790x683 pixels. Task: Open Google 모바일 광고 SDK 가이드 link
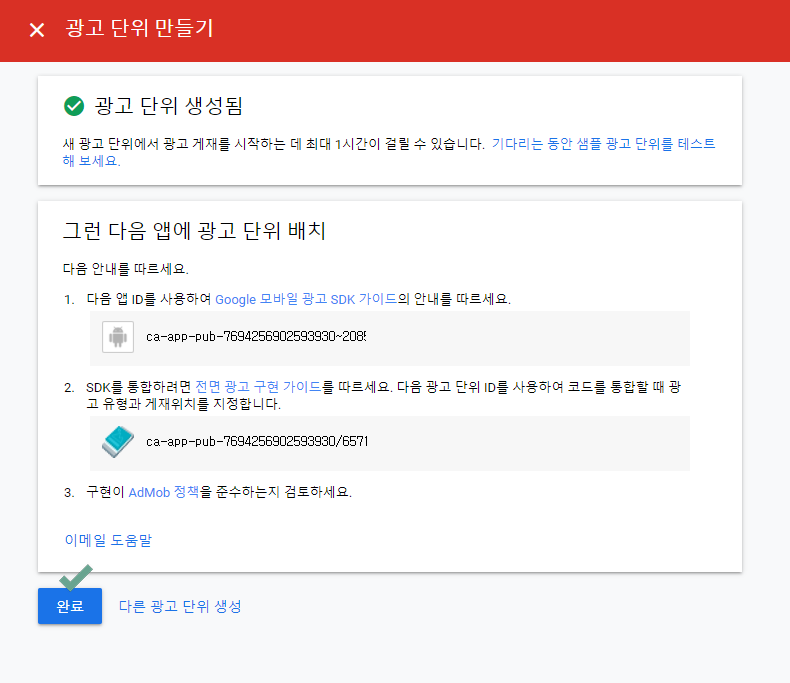(306, 299)
